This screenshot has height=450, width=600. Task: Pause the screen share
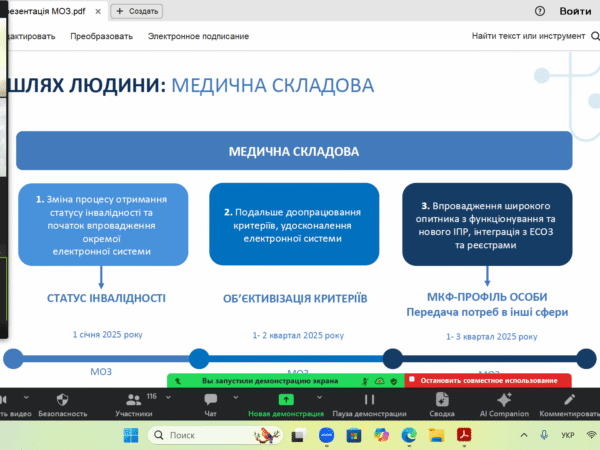point(369,400)
